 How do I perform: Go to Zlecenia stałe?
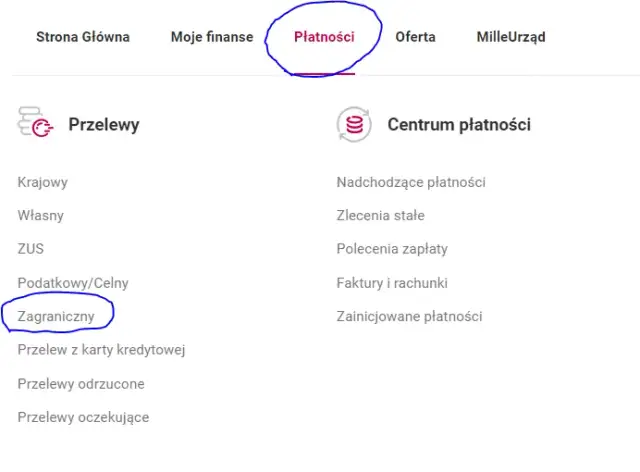click(380, 215)
